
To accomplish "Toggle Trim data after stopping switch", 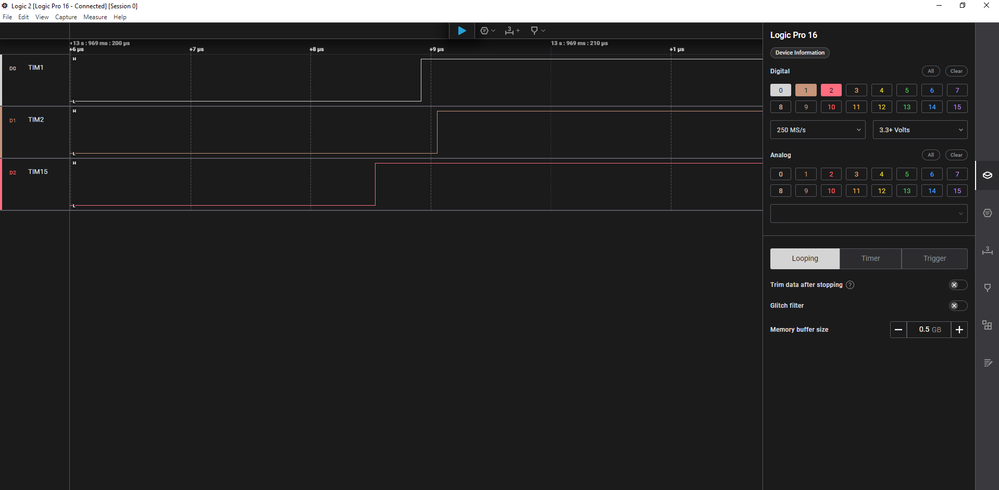I will [x=958, y=285].
